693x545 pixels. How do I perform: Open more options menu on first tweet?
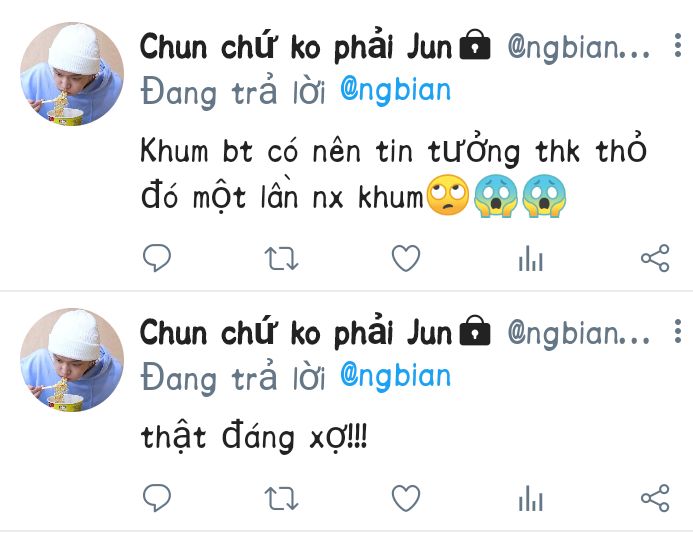click(678, 45)
